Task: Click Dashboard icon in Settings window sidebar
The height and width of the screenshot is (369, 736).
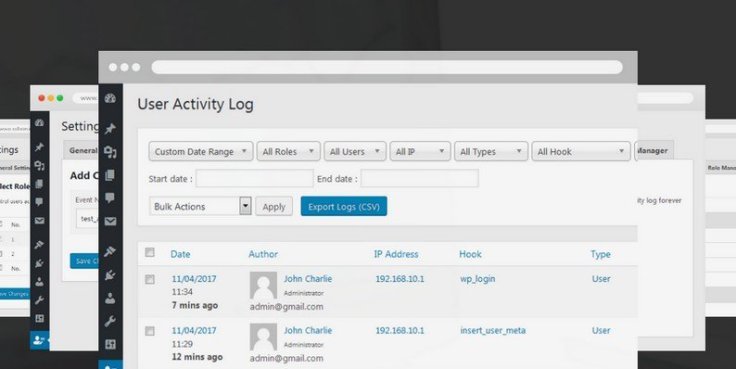Action: (x=39, y=123)
